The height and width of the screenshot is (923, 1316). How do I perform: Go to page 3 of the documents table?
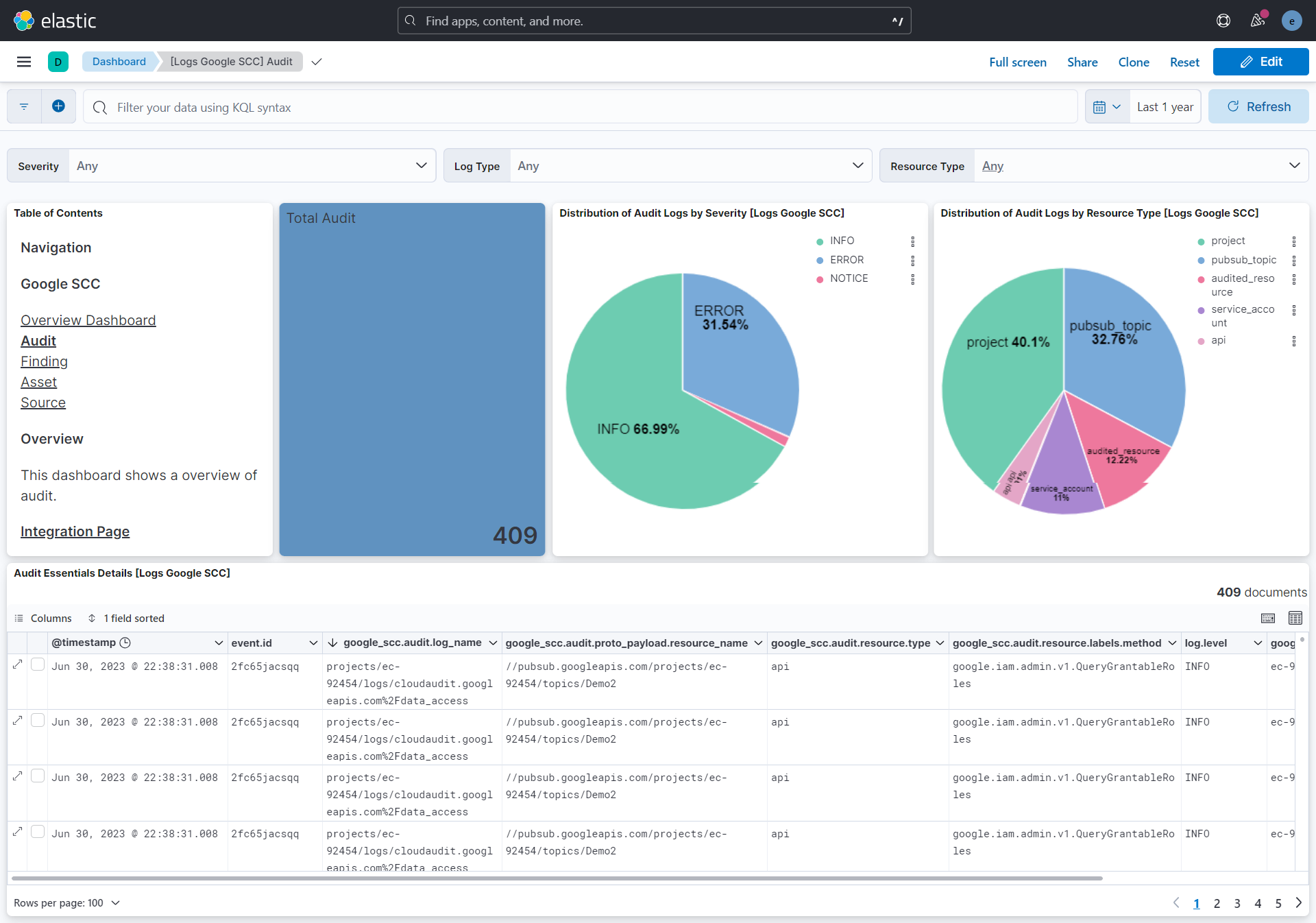(x=1236, y=904)
